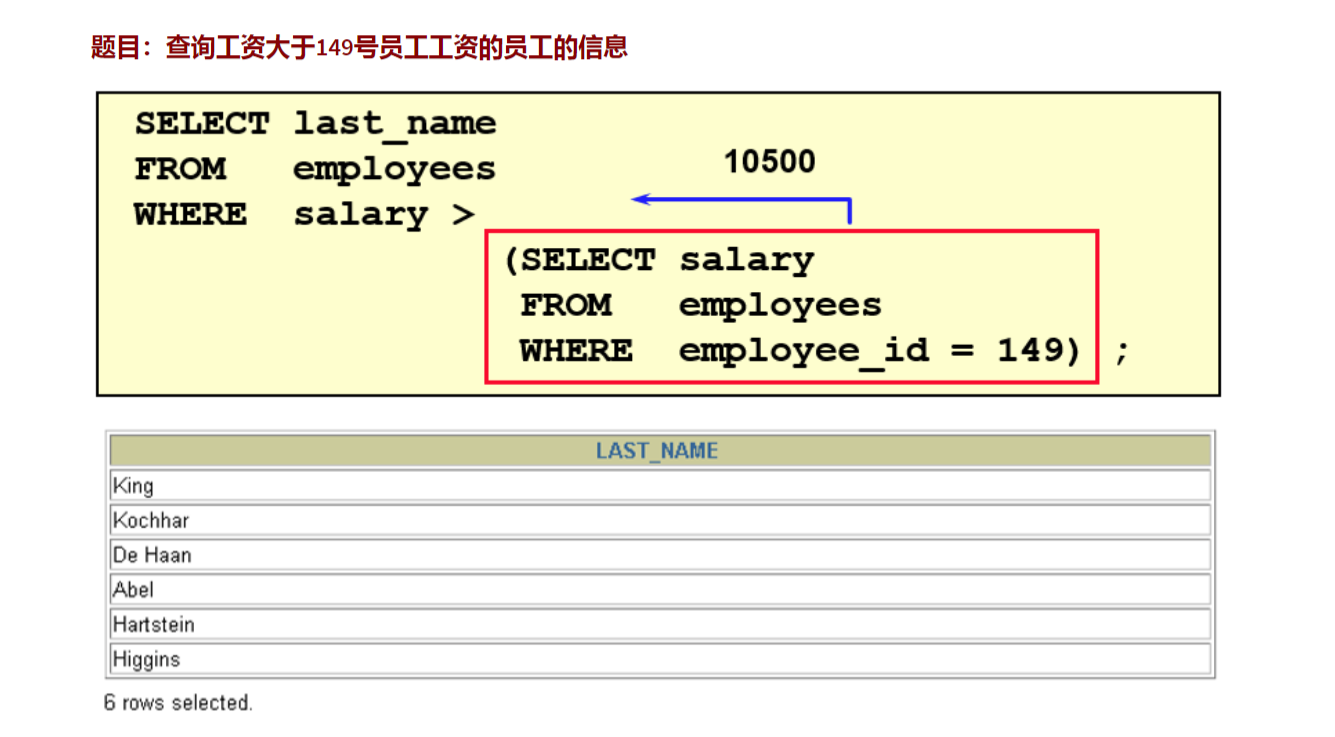1335x737 pixels.
Task: Click employees table name in outer query
Action: [394, 169]
